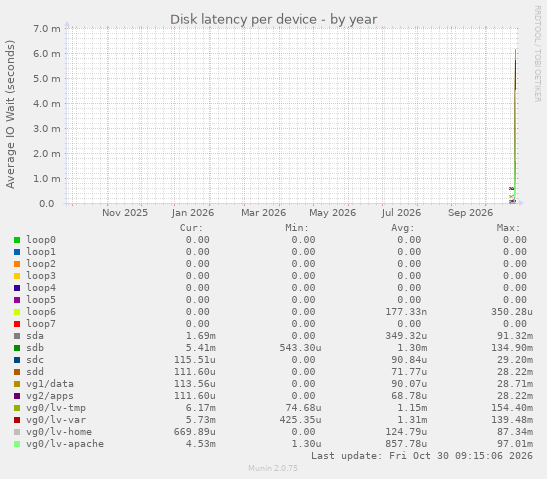Screen dimensions: 547x479
Task: Click vg0/lv-var max value 139.48m
Action: point(512,420)
